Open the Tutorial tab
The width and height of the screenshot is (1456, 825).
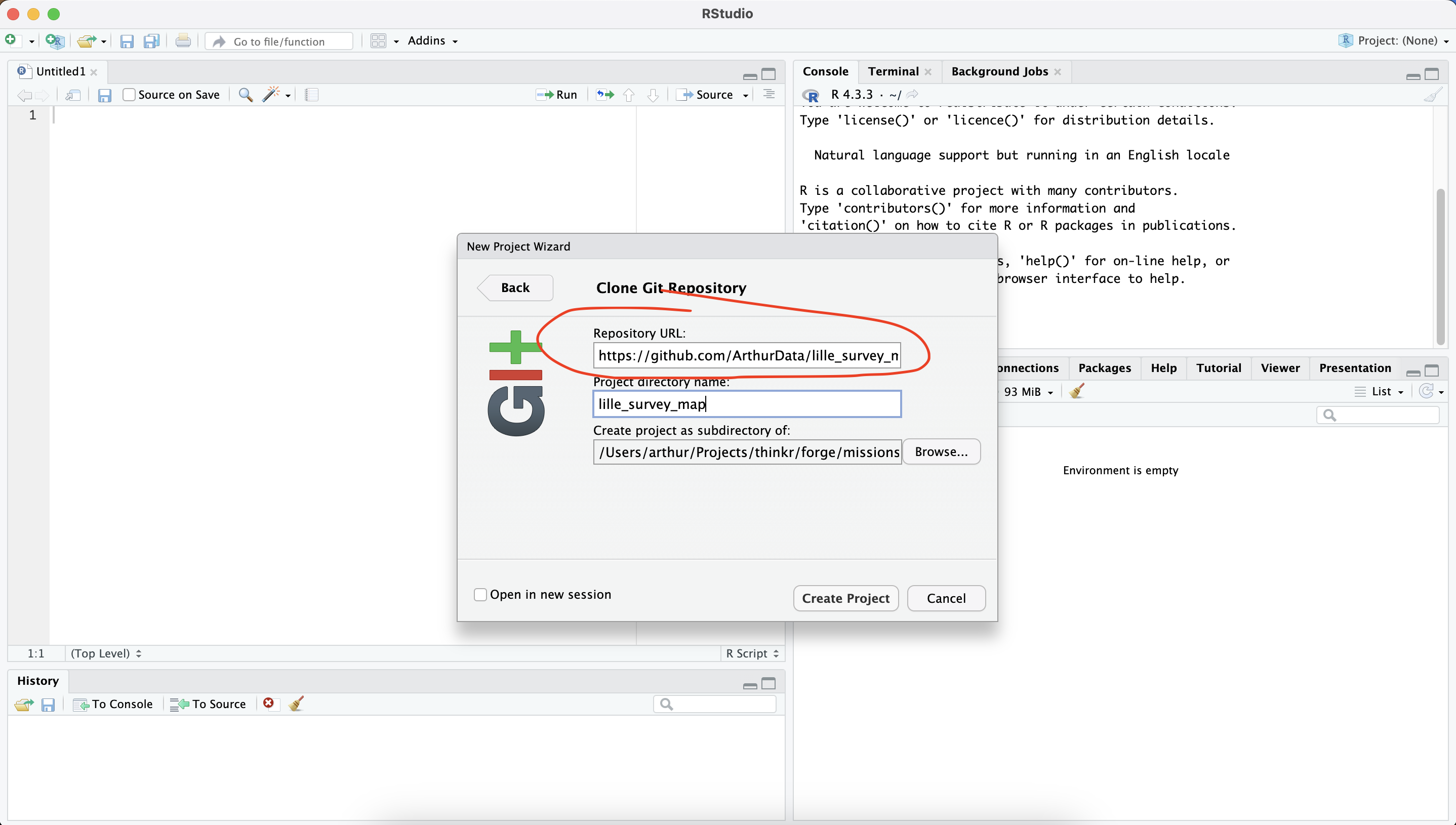[1219, 368]
